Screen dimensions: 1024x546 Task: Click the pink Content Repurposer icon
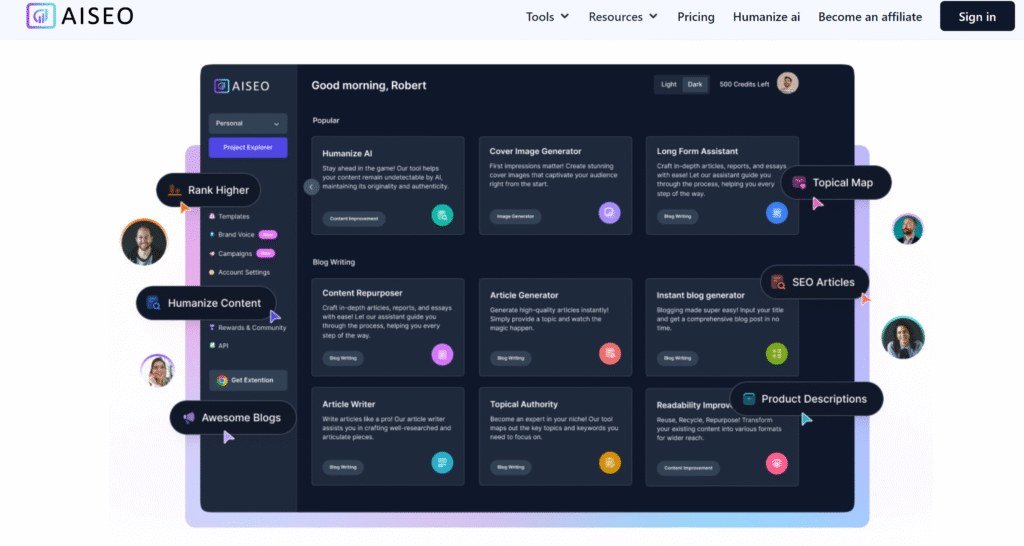[442, 354]
